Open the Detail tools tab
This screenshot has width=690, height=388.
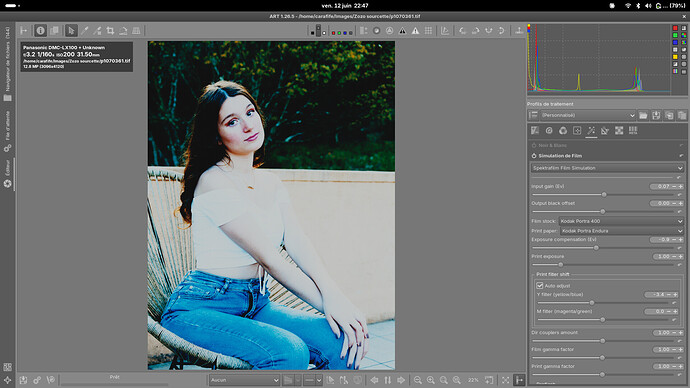coord(549,130)
